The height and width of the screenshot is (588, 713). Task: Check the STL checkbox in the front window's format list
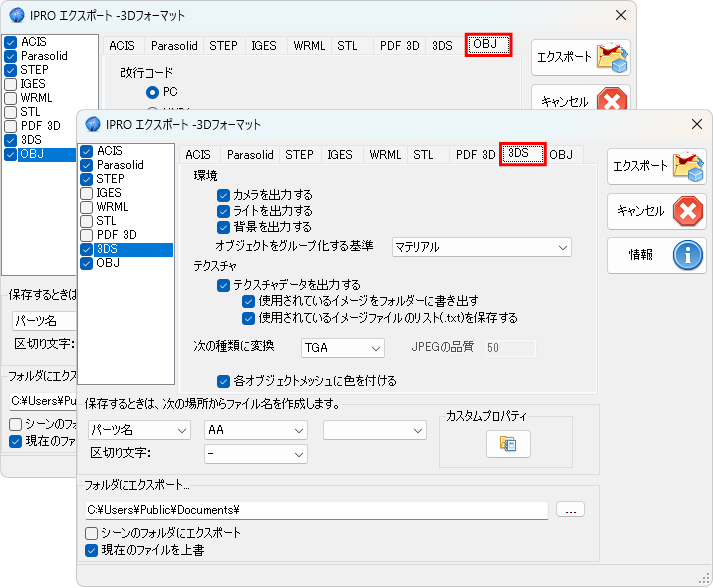point(86,221)
